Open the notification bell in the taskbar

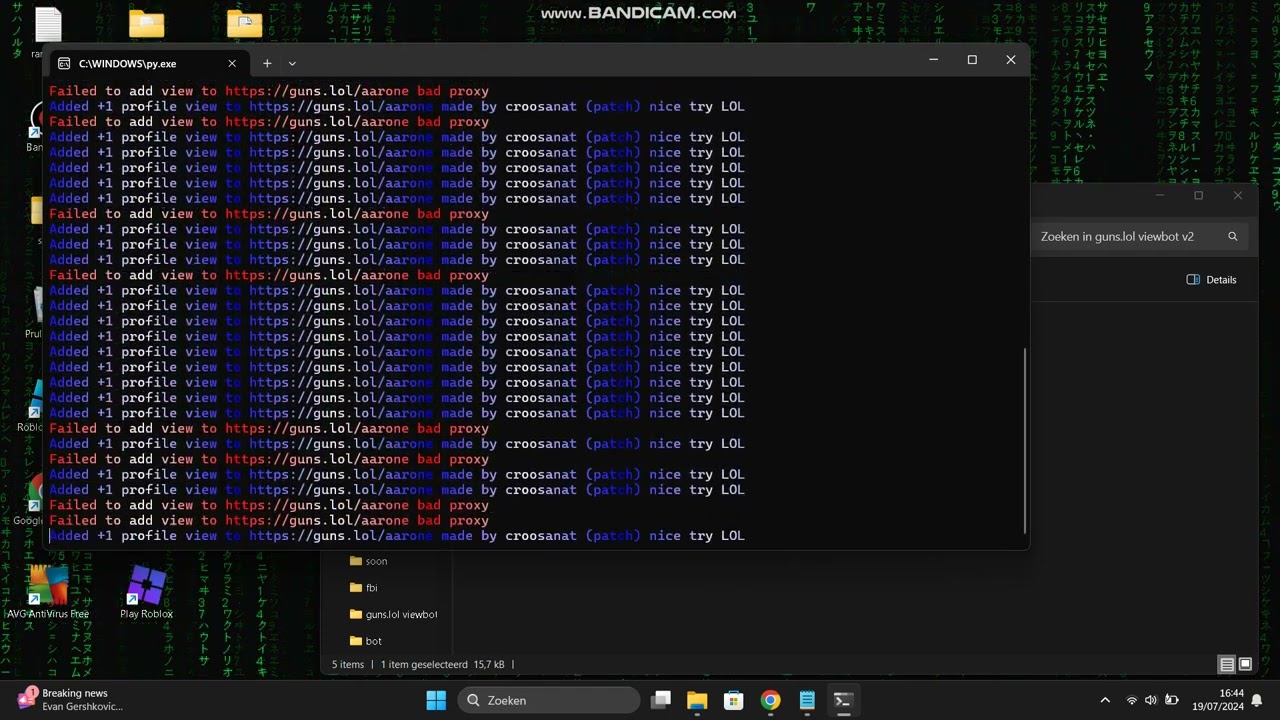point(1257,700)
